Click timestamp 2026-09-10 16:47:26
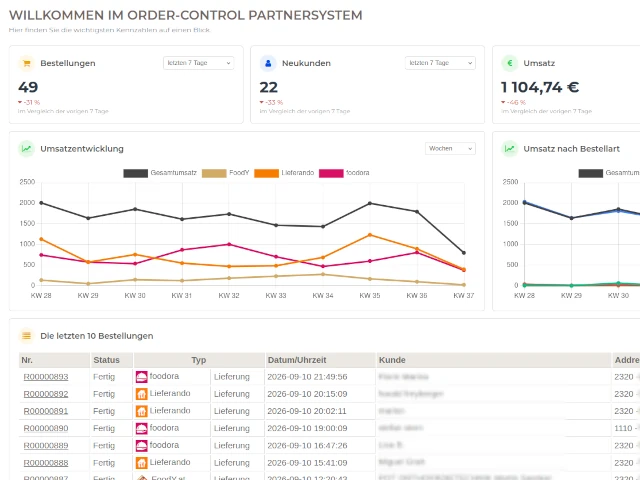 307,445
